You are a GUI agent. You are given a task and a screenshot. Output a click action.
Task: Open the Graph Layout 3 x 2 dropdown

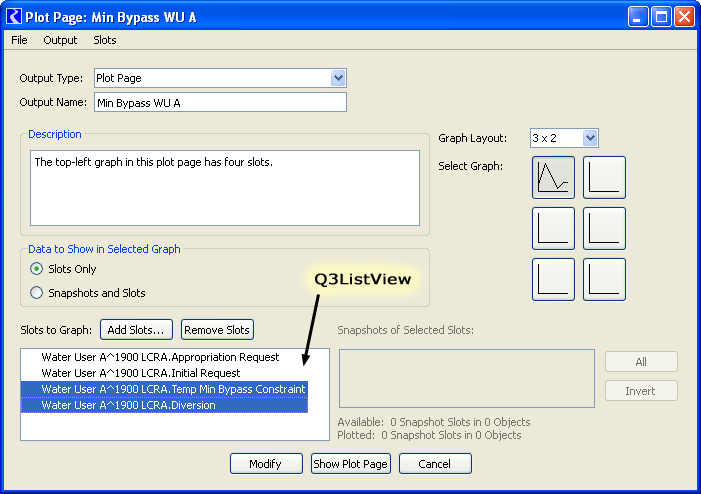tap(564, 138)
